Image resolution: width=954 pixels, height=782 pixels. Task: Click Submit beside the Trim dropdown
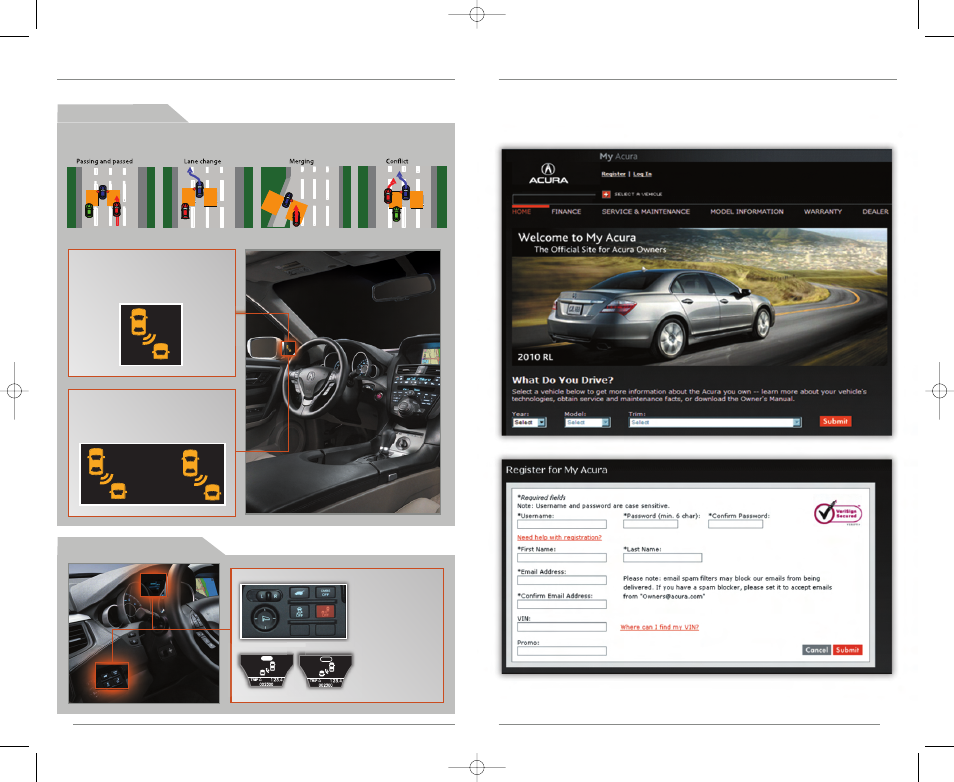click(835, 421)
